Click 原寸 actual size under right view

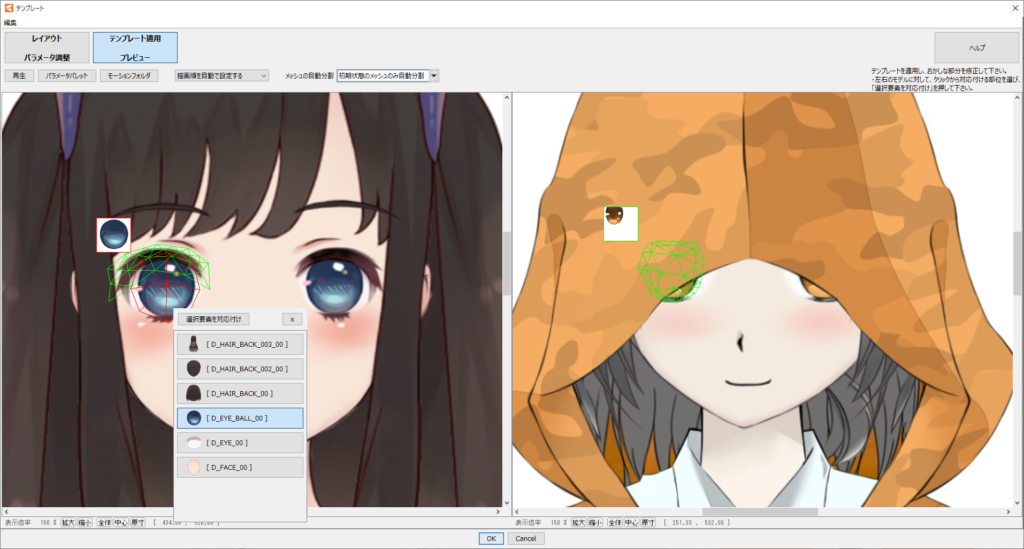pyautogui.click(x=647, y=523)
